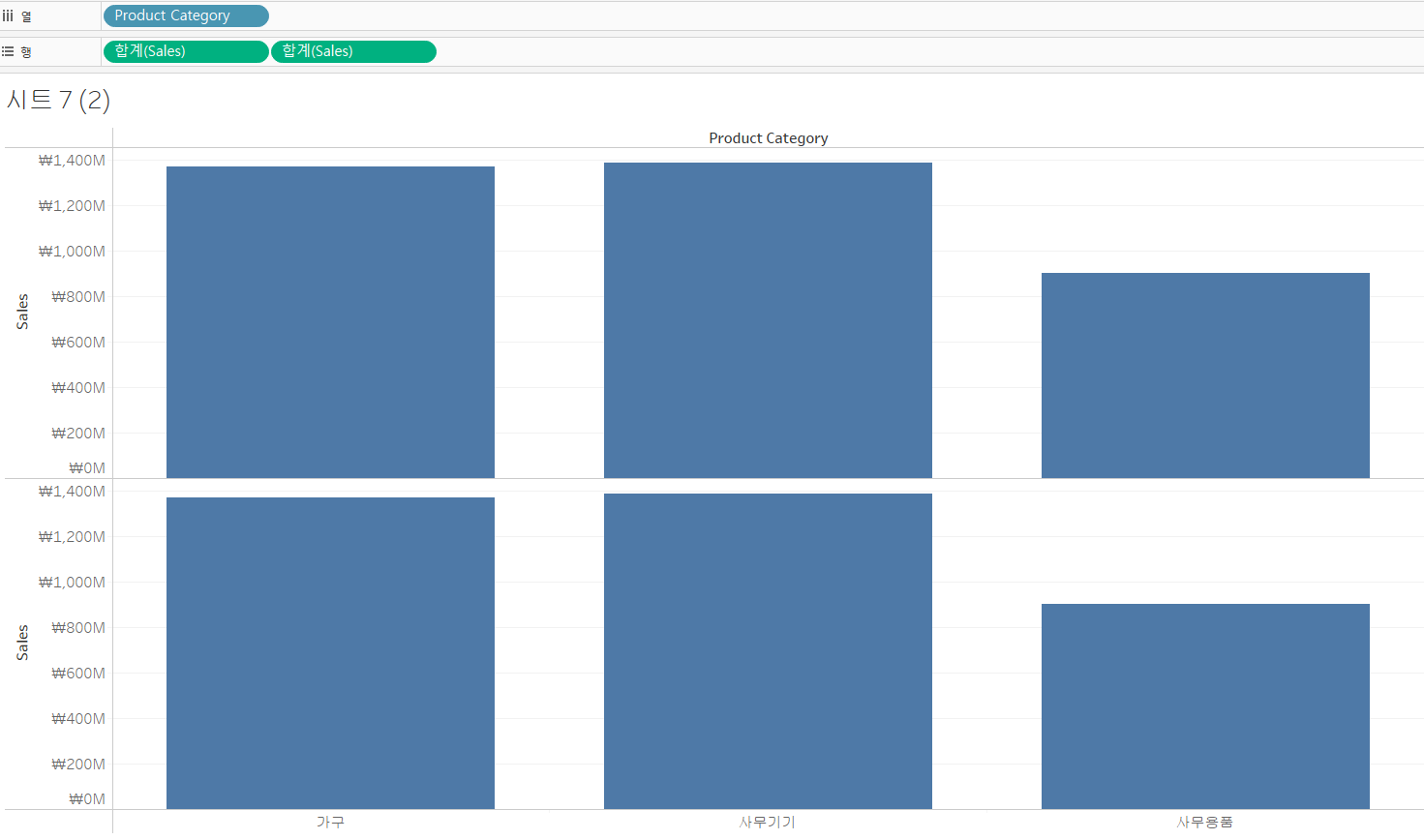This screenshot has height=840, width=1424.
Task: Click the ₩1,400M tick on upper chart axis
Action: click(x=72, y=161)
